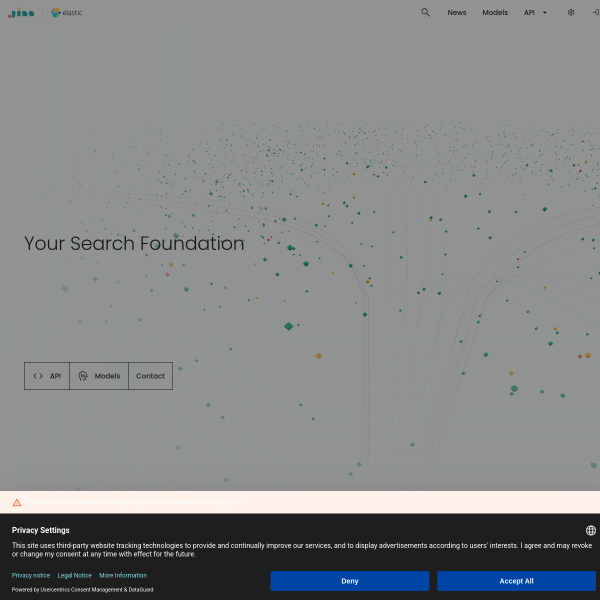Click the Contact button
This screenshot has height=600, width=600.
[150, 376]
